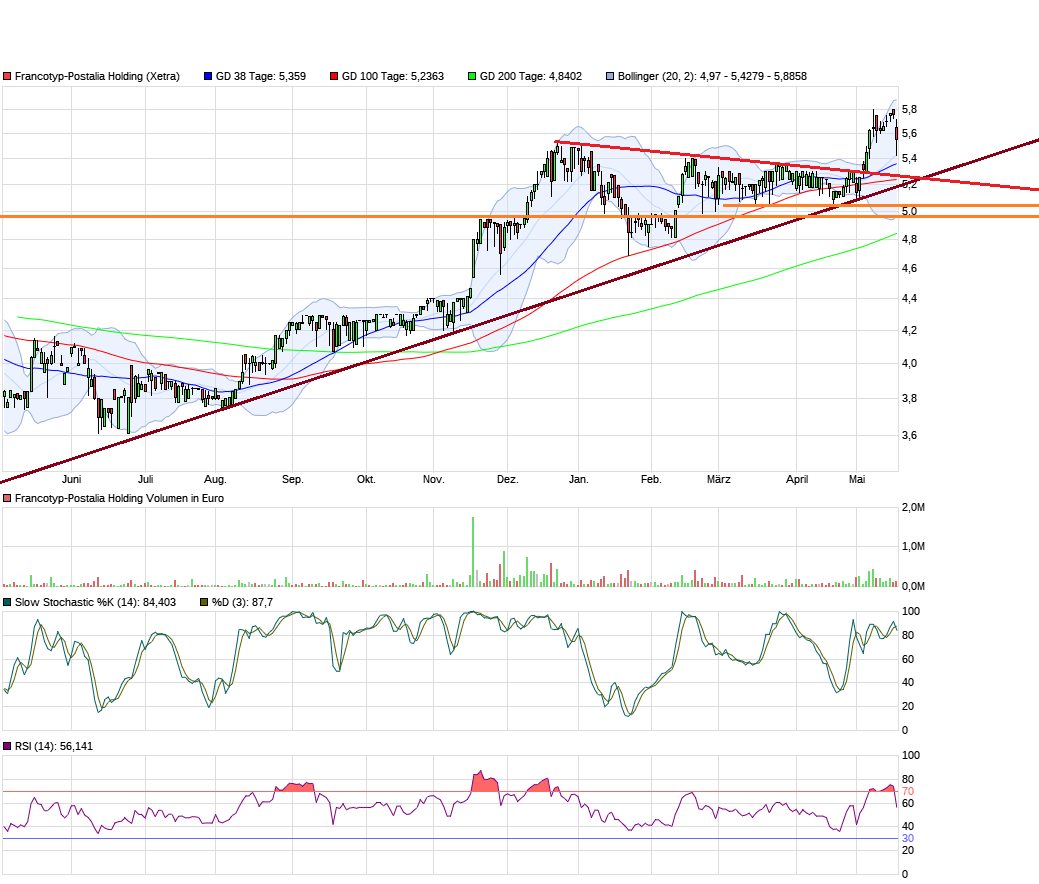Click the Slow Stochastic %K legend icon
The height and width of the screenshot is (884, 1039).
click(7, 603)
